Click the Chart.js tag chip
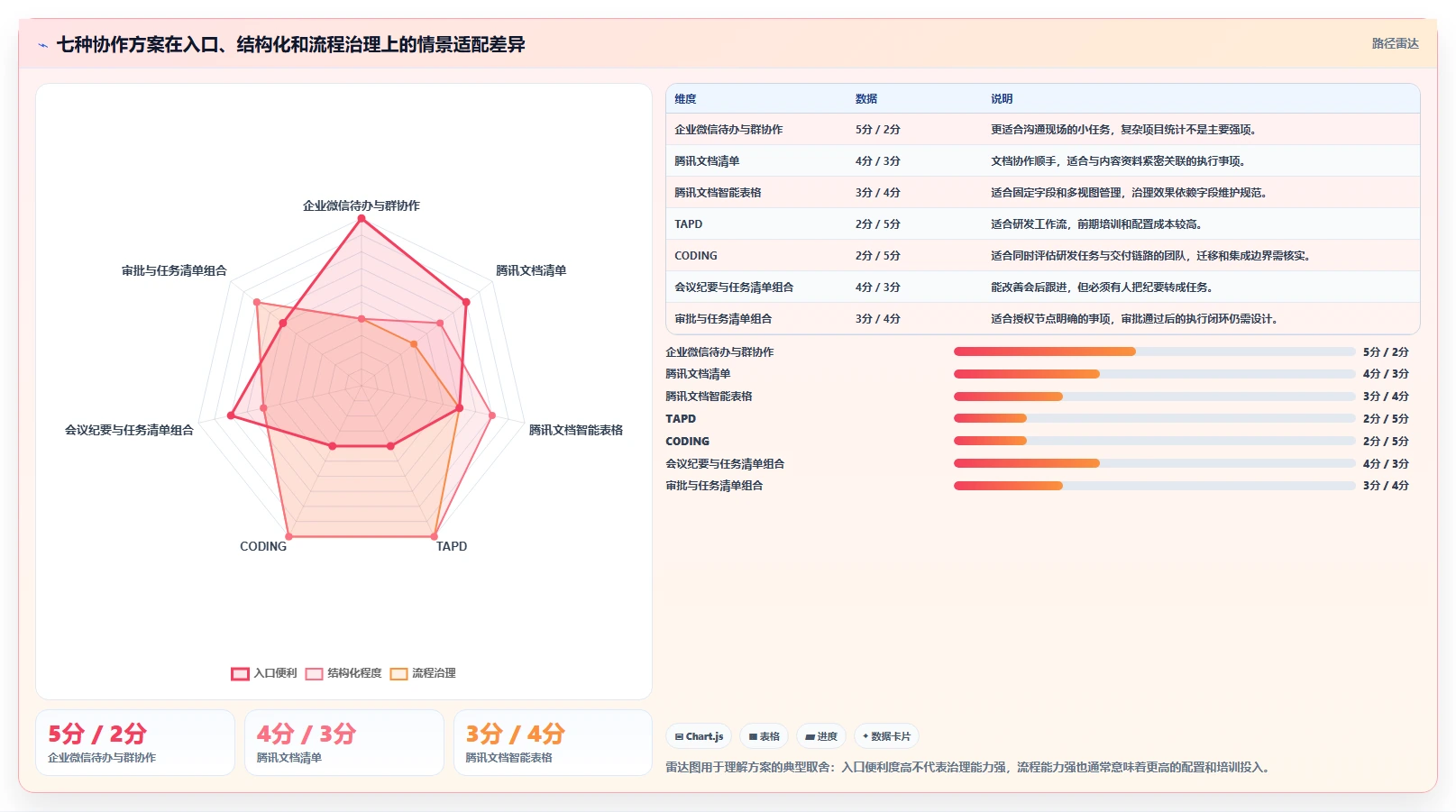 (699, 736)
